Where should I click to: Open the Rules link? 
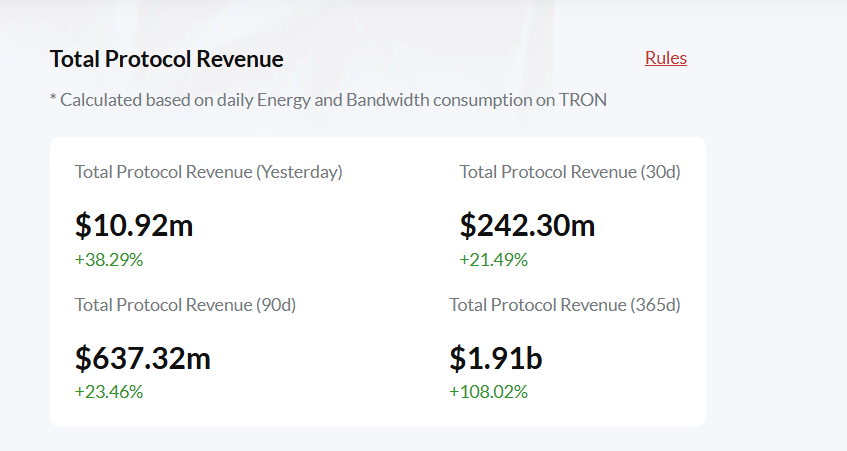(x=665, y=58)
